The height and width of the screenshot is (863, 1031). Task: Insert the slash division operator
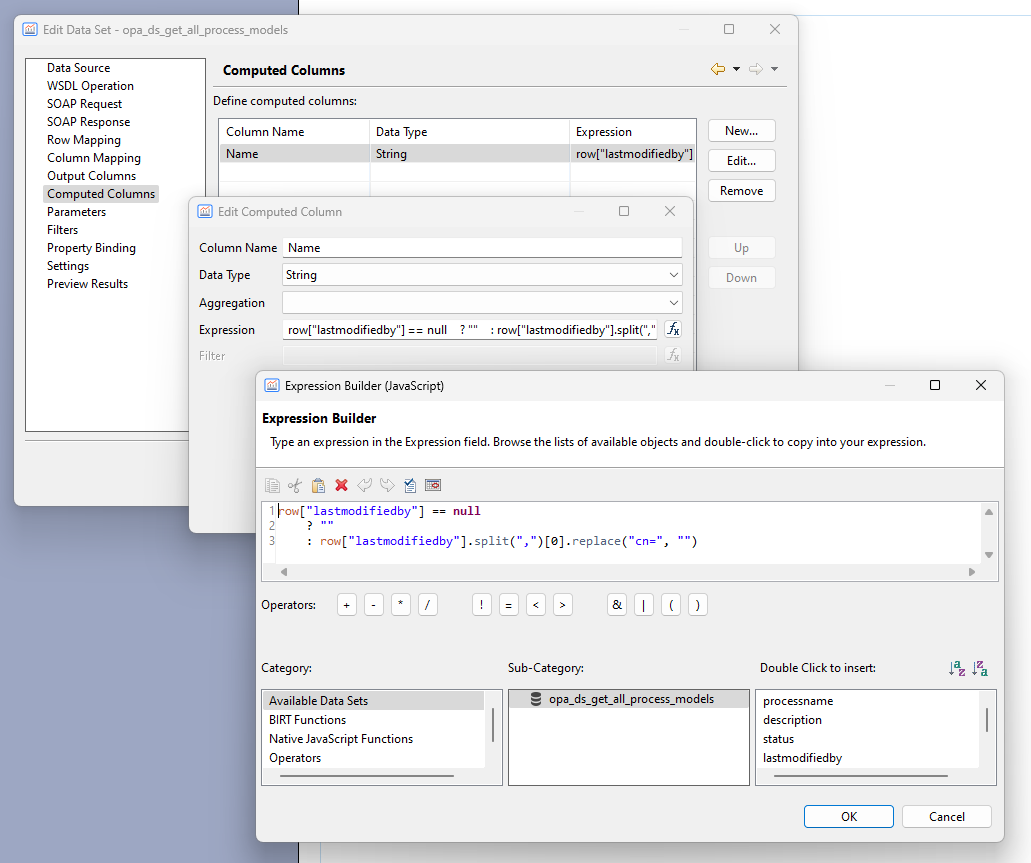[x=427, y=605]
